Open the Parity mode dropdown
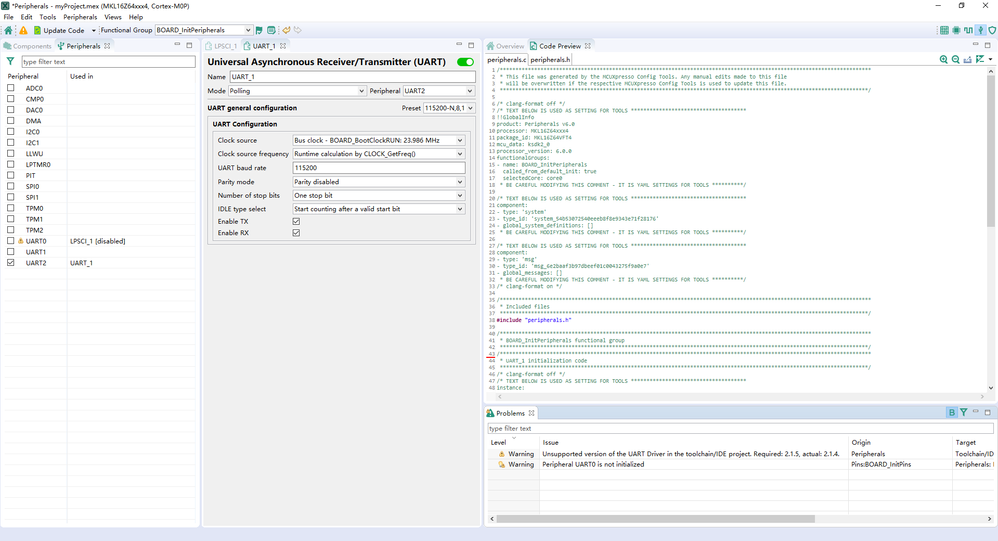998x541 pixels. (379, 182)
